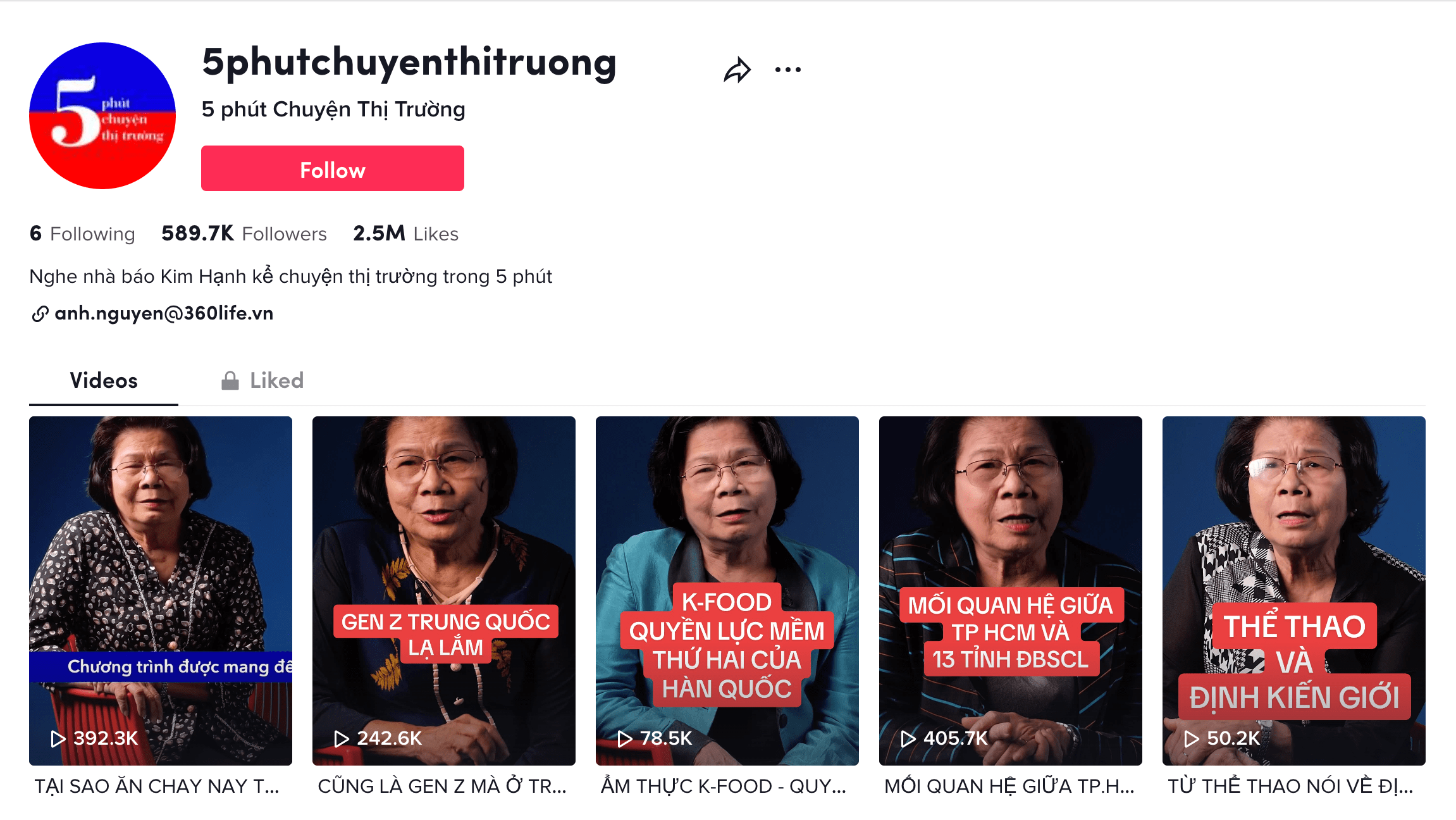The height and width of the screenshot is (820, 1456).
Task: Open the GEN Z TRUNG QUỐC video thumbnail
Action: pos(444,591)
